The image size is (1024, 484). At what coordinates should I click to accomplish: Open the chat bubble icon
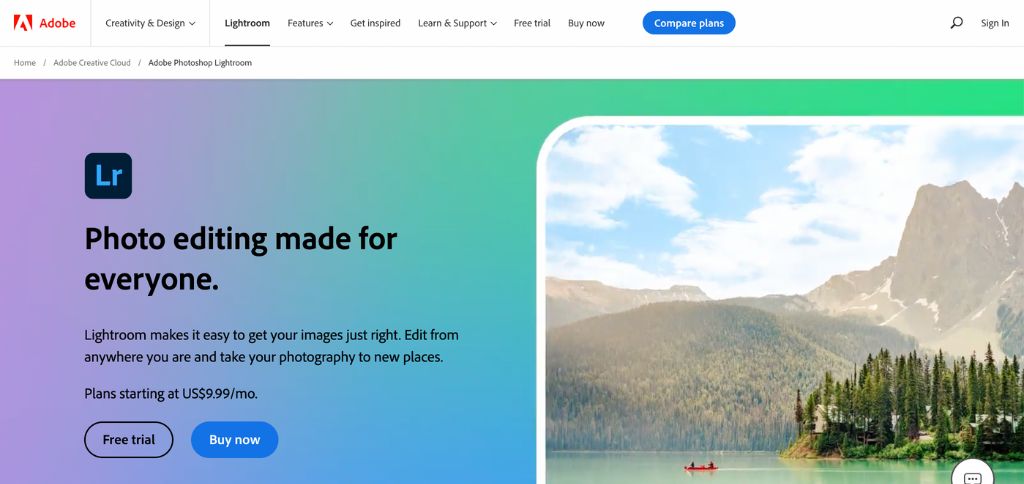pos(972,476)
